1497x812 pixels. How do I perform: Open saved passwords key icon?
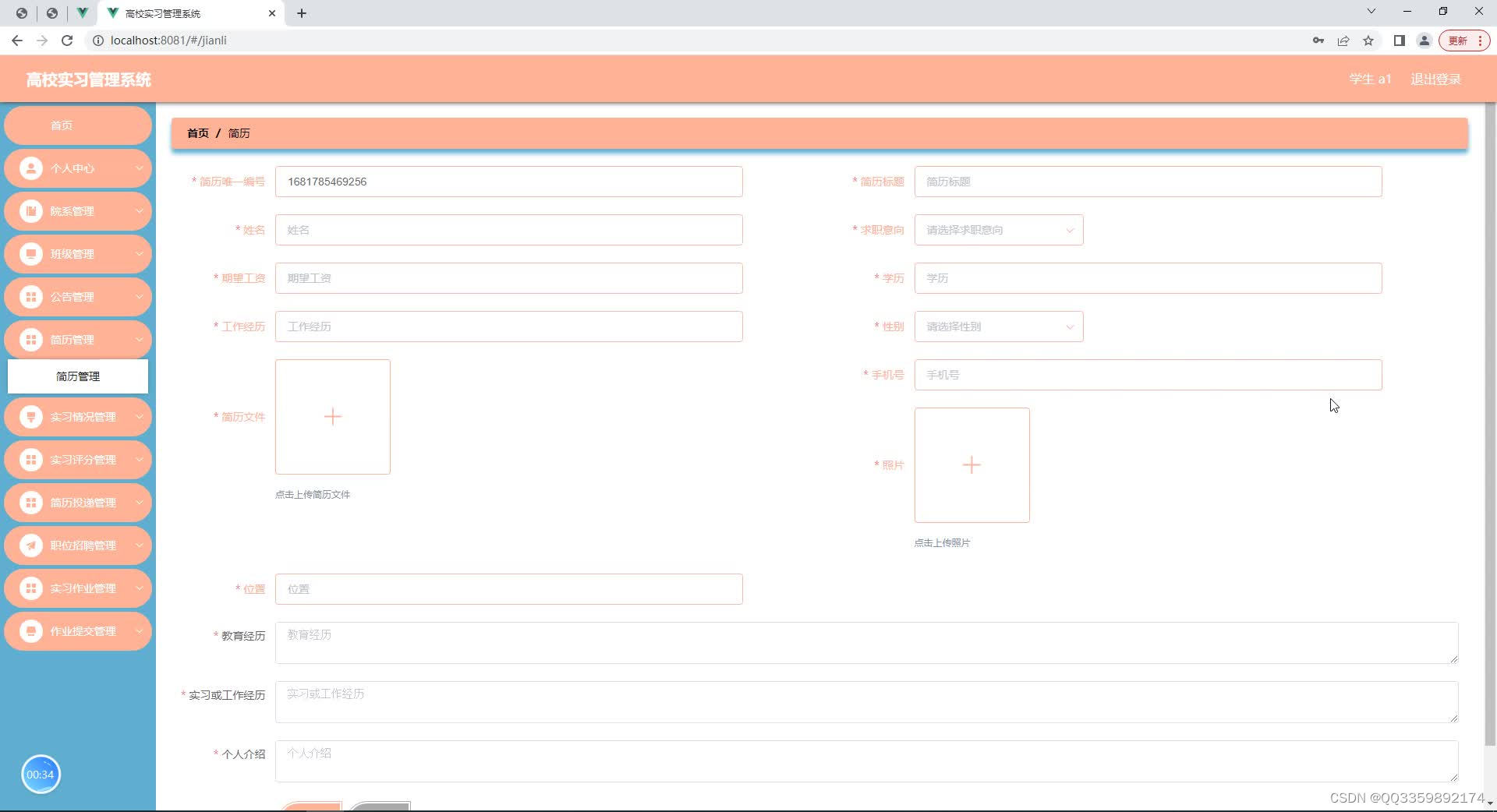point(1318,41)
